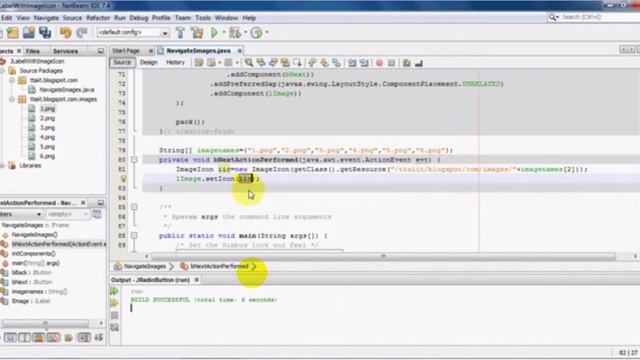Viewport: 640px width, 360px height.
Task: Close the Output JRadioButton tab
Action: coord(196,280)
